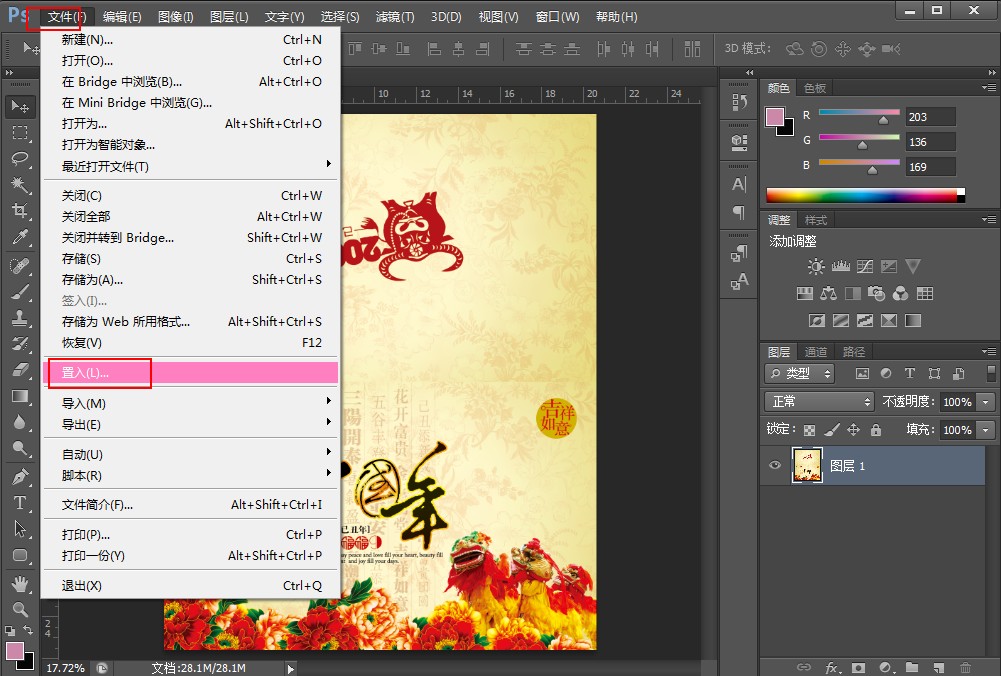Select the Zoom magnifier tool in toolbox
The height and width of the screenshot is (676, 1001).
[20, 610]
